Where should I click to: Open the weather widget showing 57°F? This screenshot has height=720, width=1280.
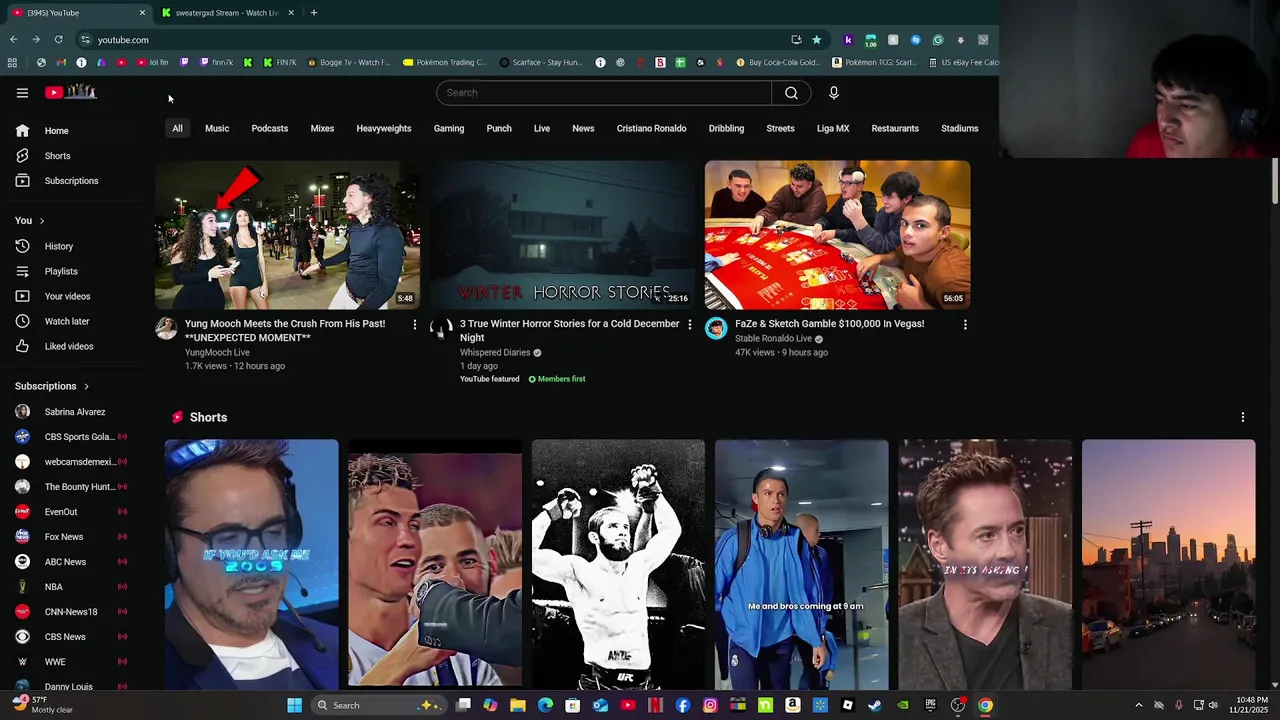pyautogui.click(x=42, y=705)
